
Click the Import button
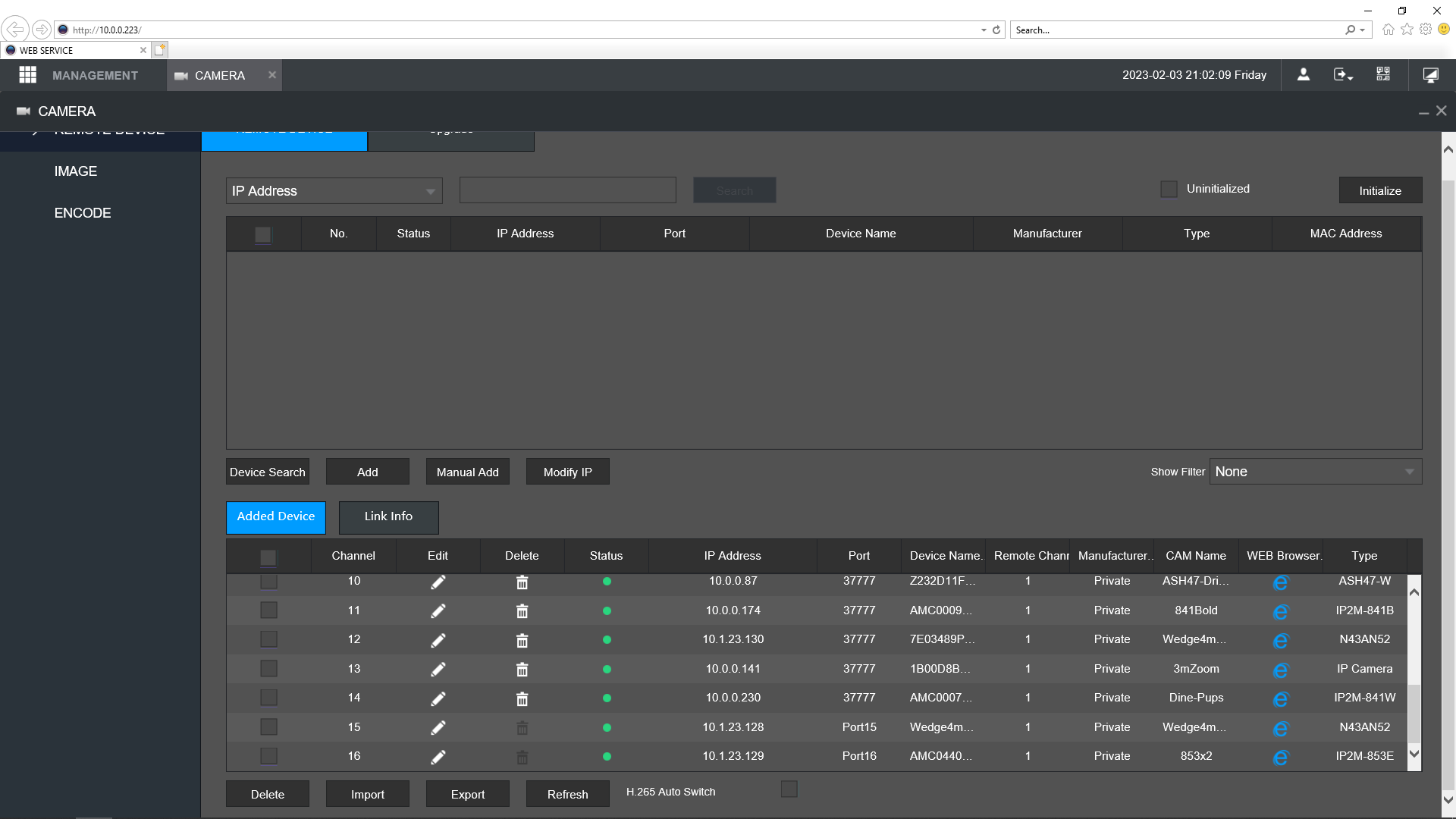pos(368,794)
